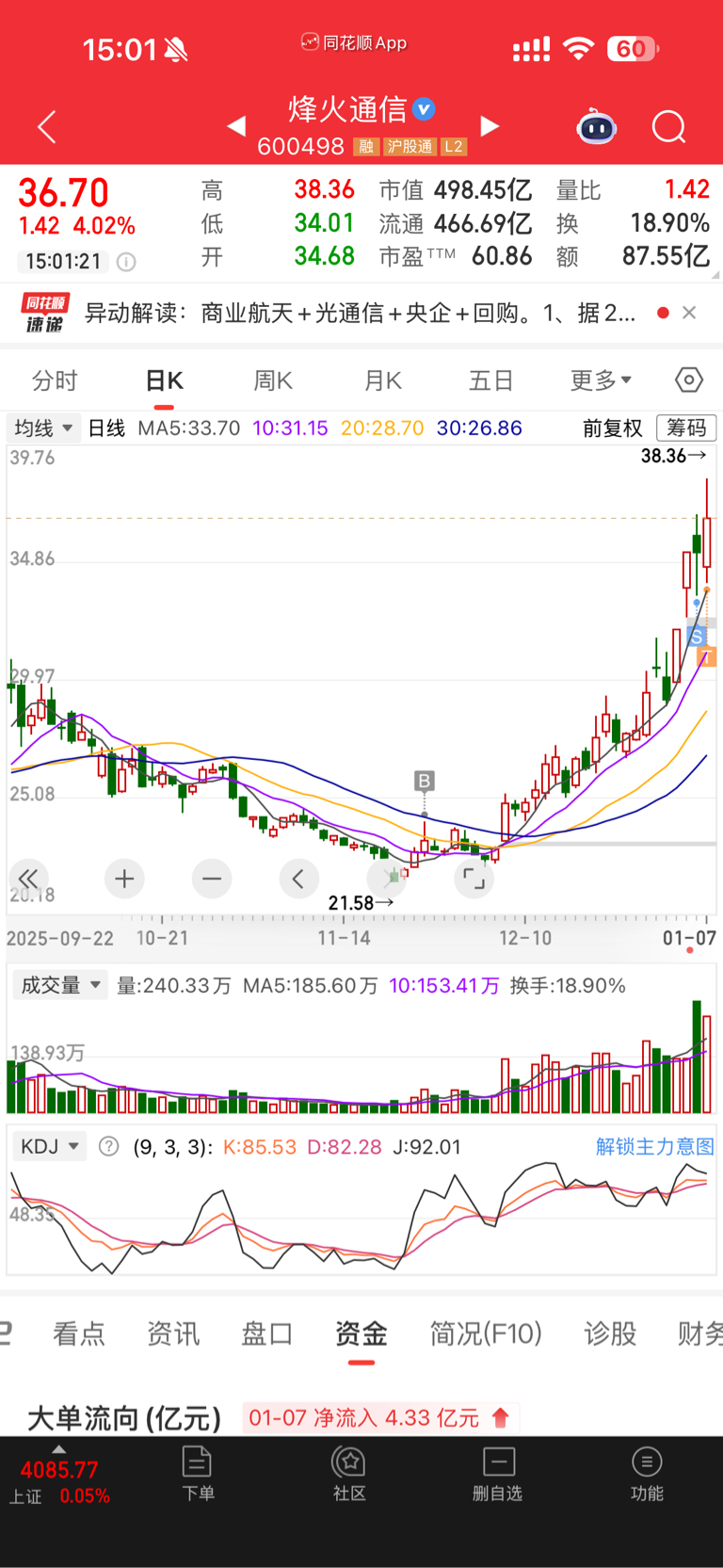Screen dimensions: 723x1568
Task: Open 均线 indicator dropdown
Action: (x=43, y=428)
